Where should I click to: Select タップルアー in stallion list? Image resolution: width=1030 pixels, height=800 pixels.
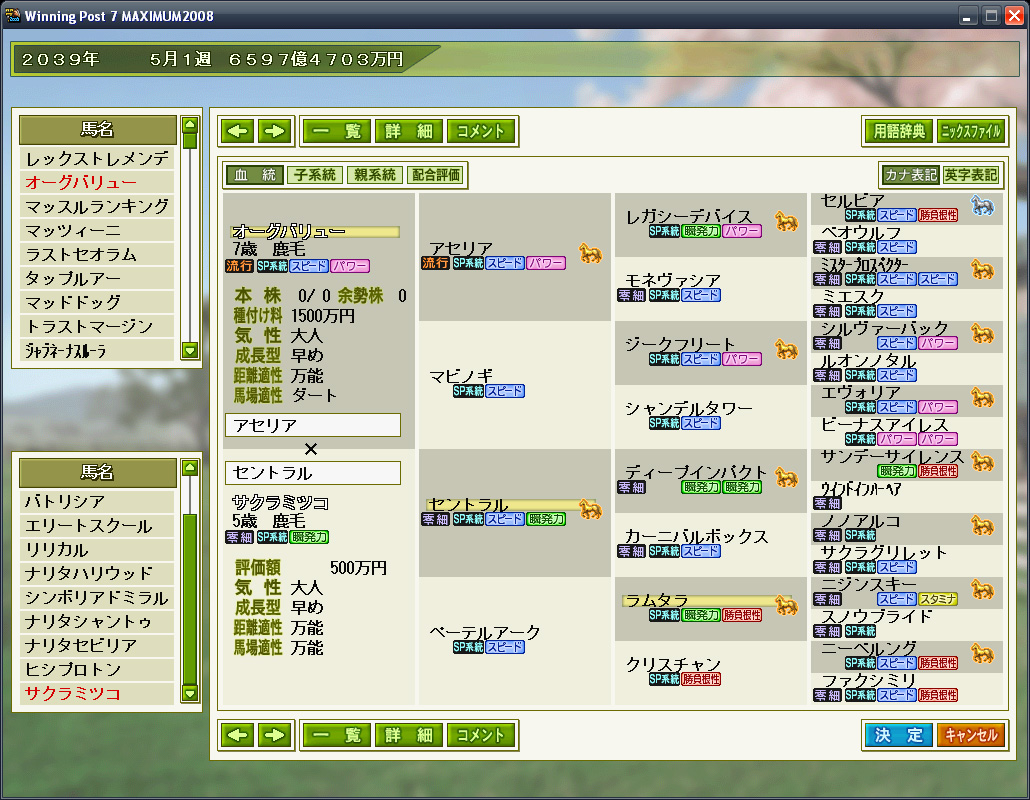click(97, 278)
